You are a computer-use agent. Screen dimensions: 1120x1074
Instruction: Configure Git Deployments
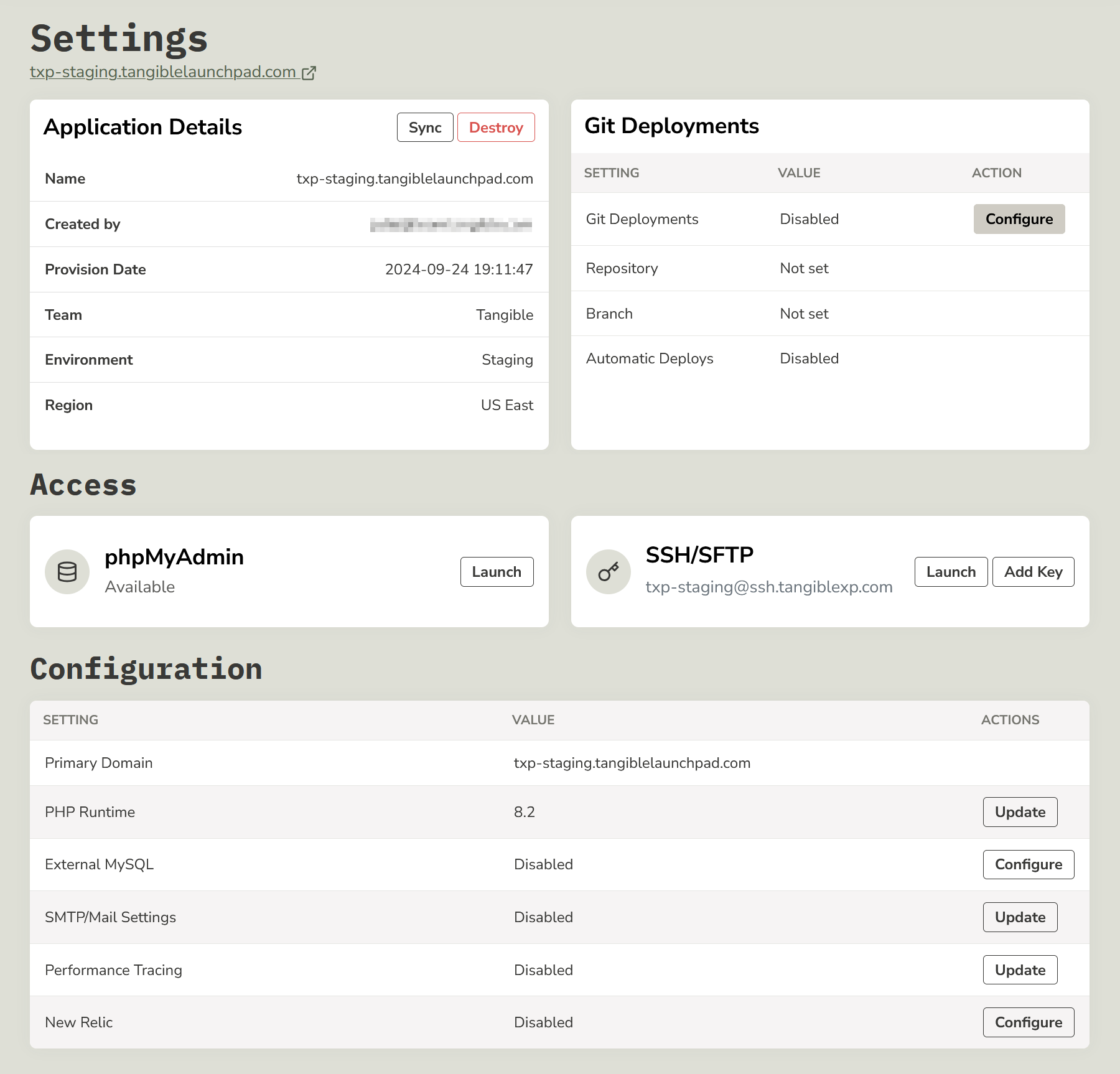pos(1019,219)
